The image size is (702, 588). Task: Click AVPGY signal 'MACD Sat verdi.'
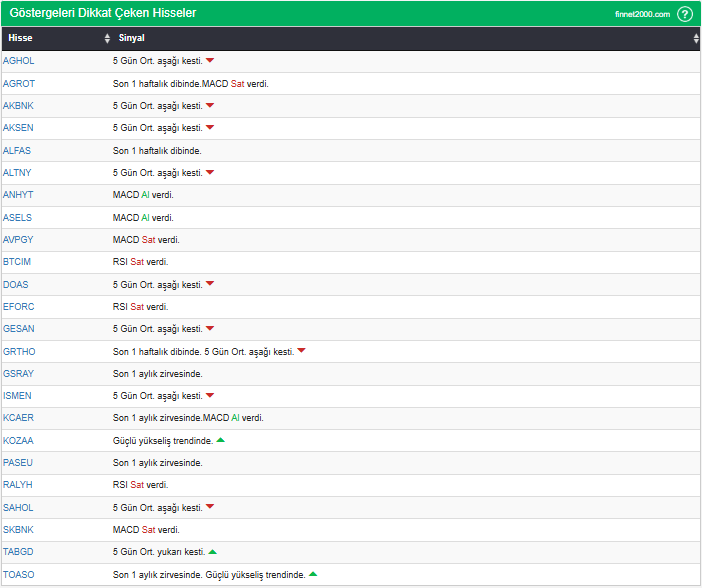146,240
